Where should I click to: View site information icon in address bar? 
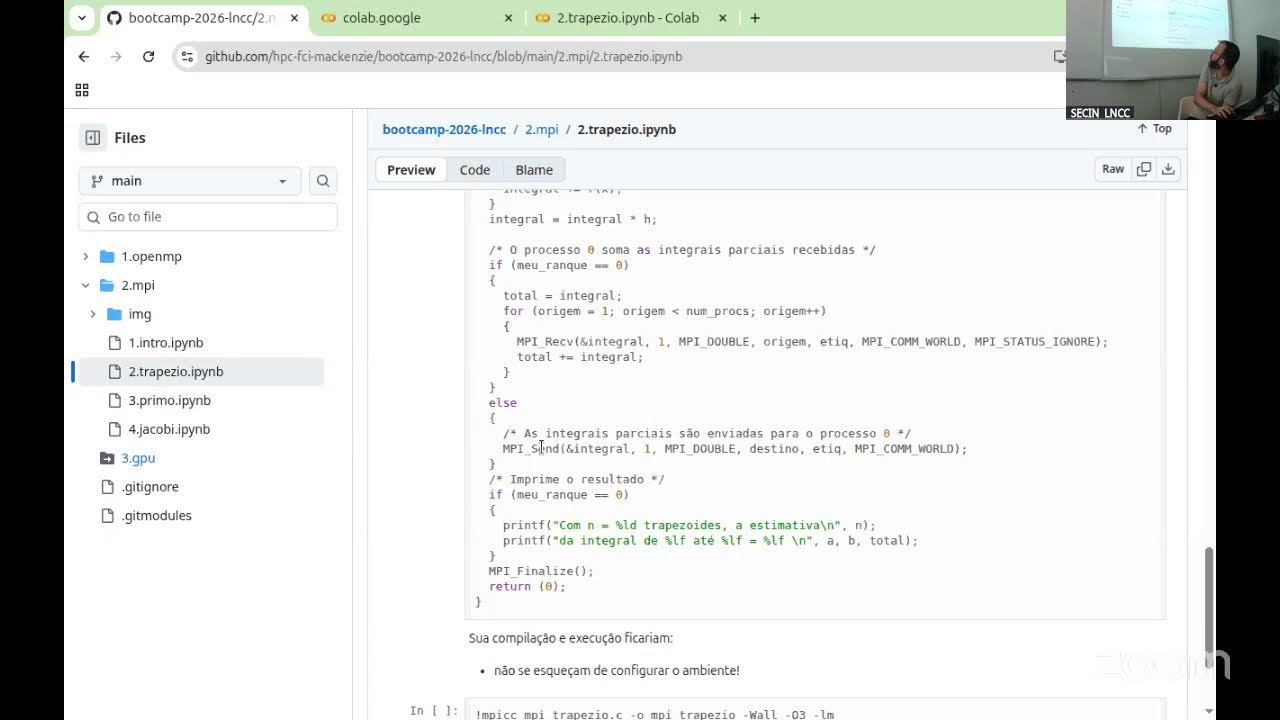click(186, 57)
